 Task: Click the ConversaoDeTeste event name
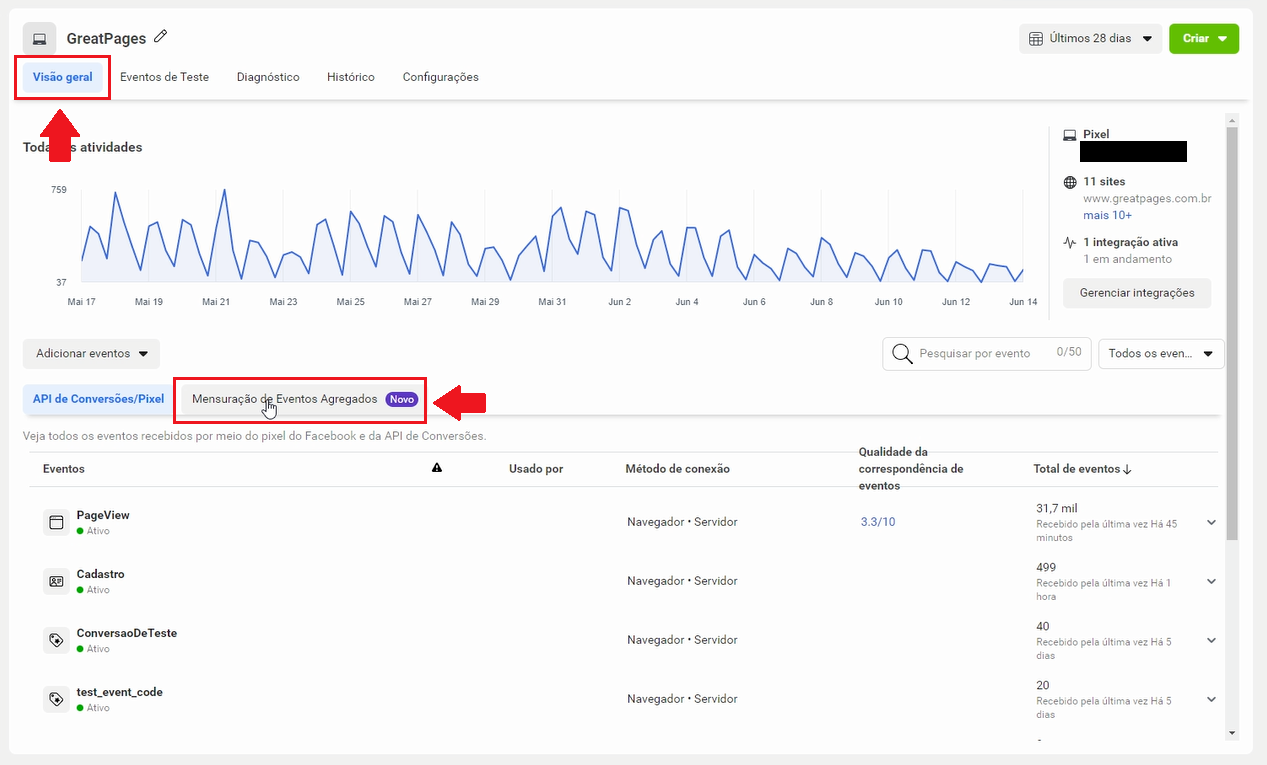[127, 633]
